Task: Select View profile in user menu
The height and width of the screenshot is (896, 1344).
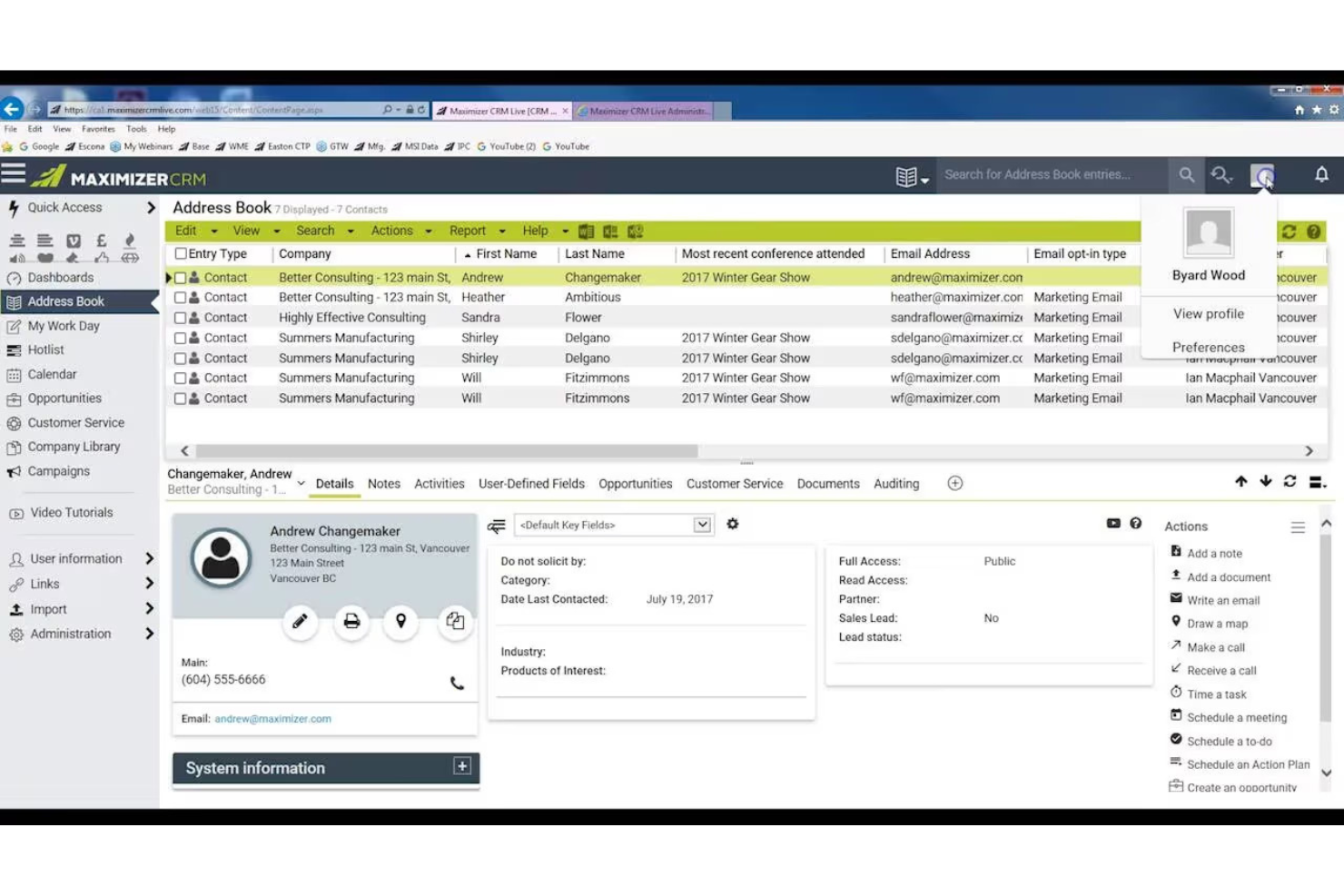Action: [x=1208, y=314]
